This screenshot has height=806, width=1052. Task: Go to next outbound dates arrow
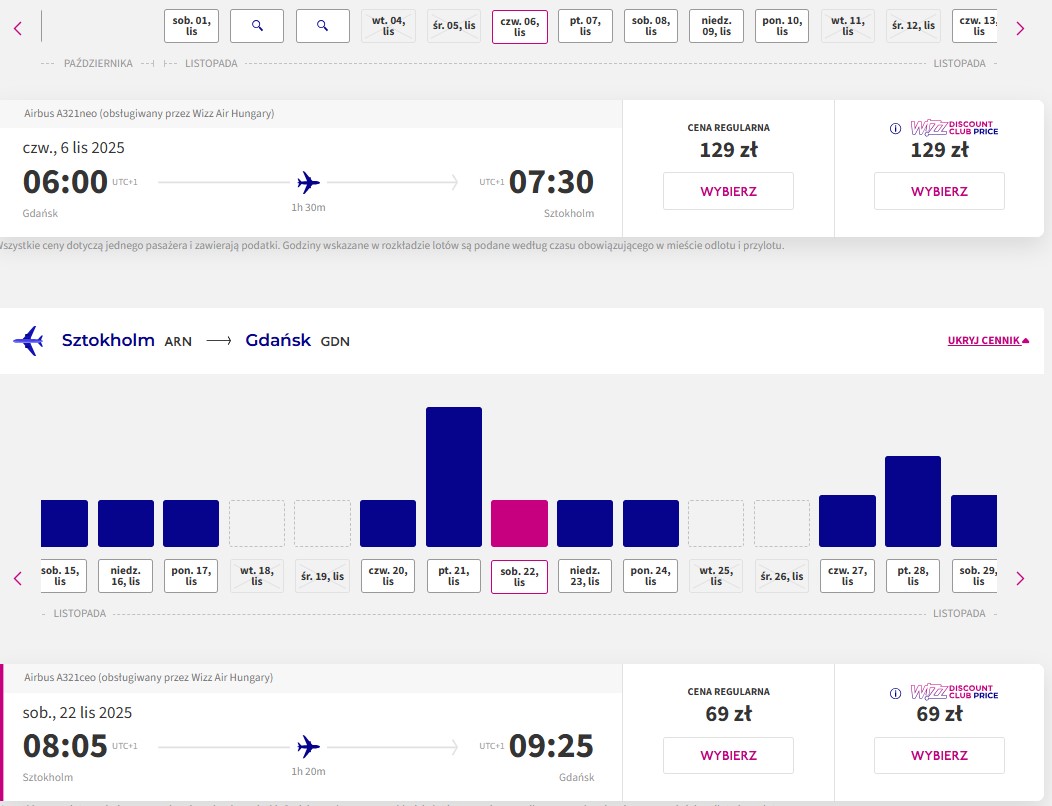[x=1020, y=28]
